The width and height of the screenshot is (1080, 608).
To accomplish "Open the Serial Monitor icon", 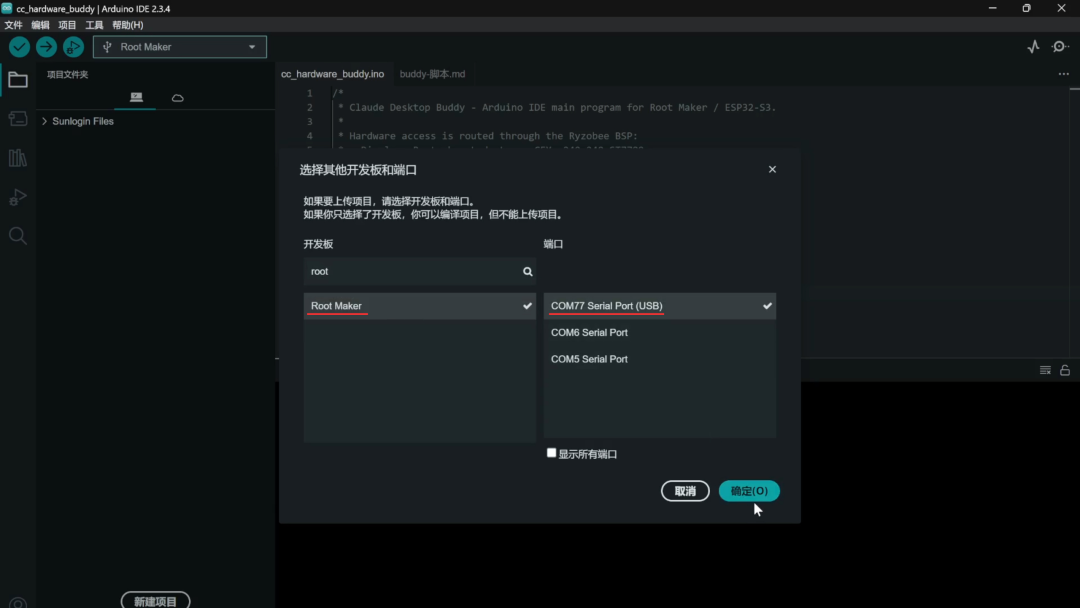I will tap(1060, 47).
